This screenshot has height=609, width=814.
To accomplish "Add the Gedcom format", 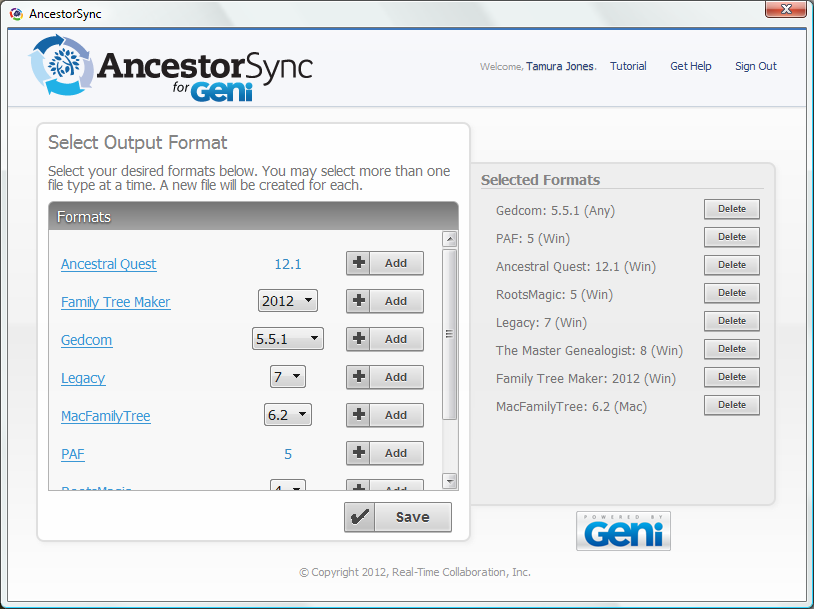I will pyautogui.click(x=385, y=339).
